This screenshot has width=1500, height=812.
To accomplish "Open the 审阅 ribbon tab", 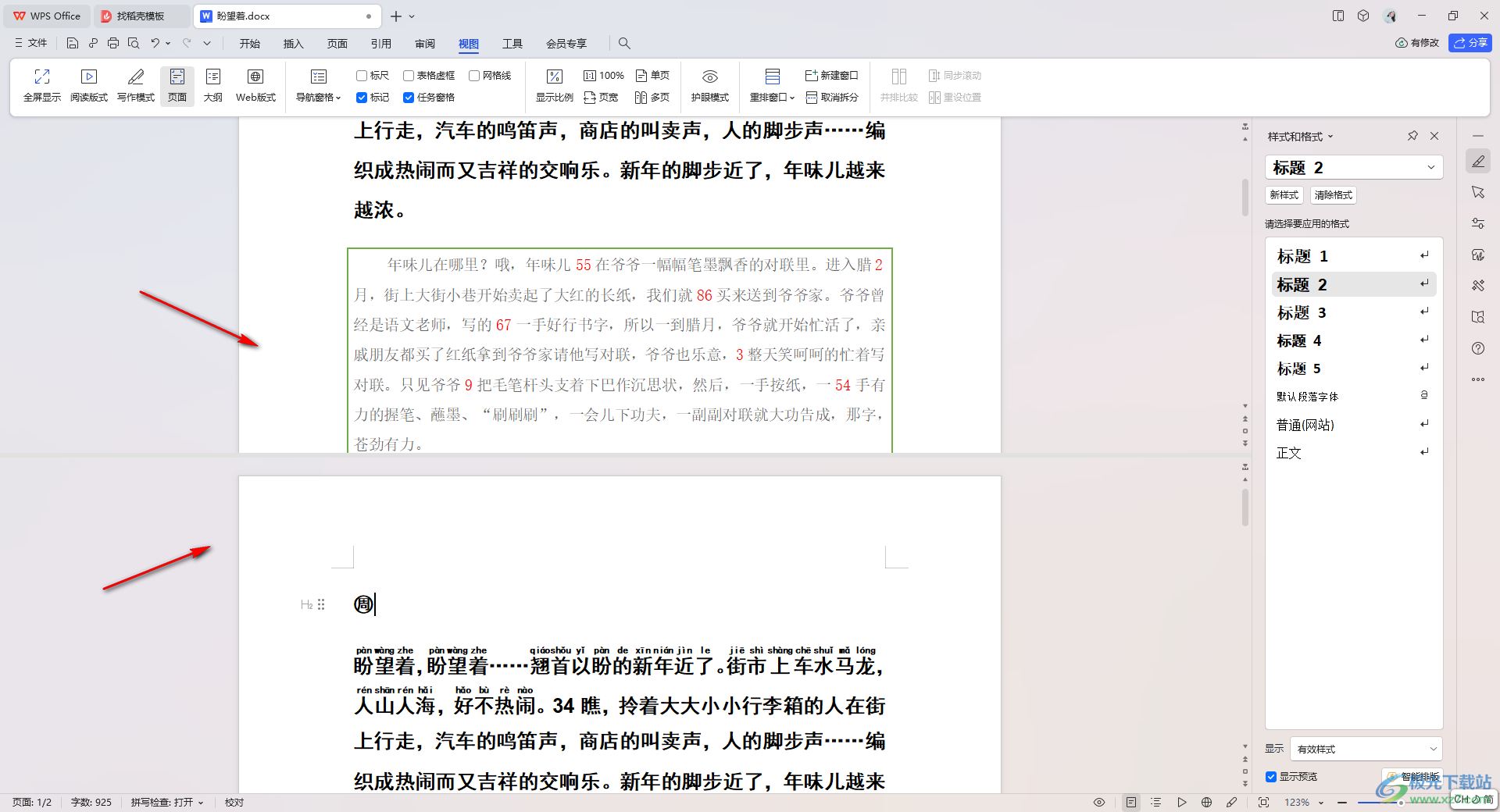I will pos(425,44).
